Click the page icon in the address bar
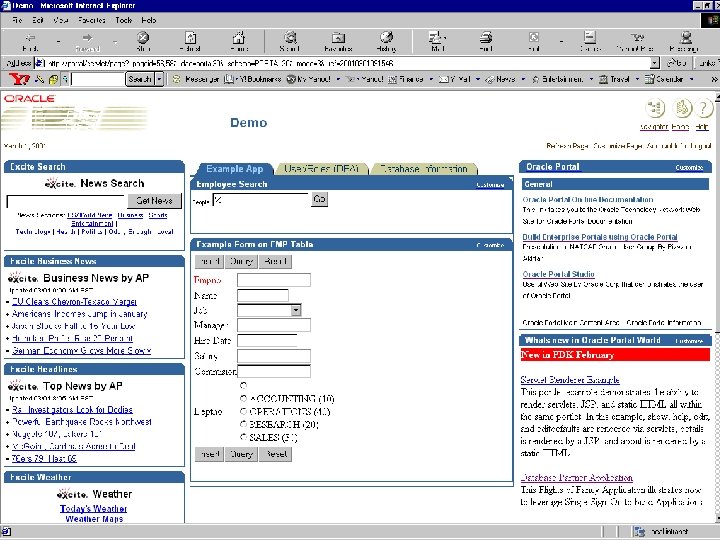 40,63
